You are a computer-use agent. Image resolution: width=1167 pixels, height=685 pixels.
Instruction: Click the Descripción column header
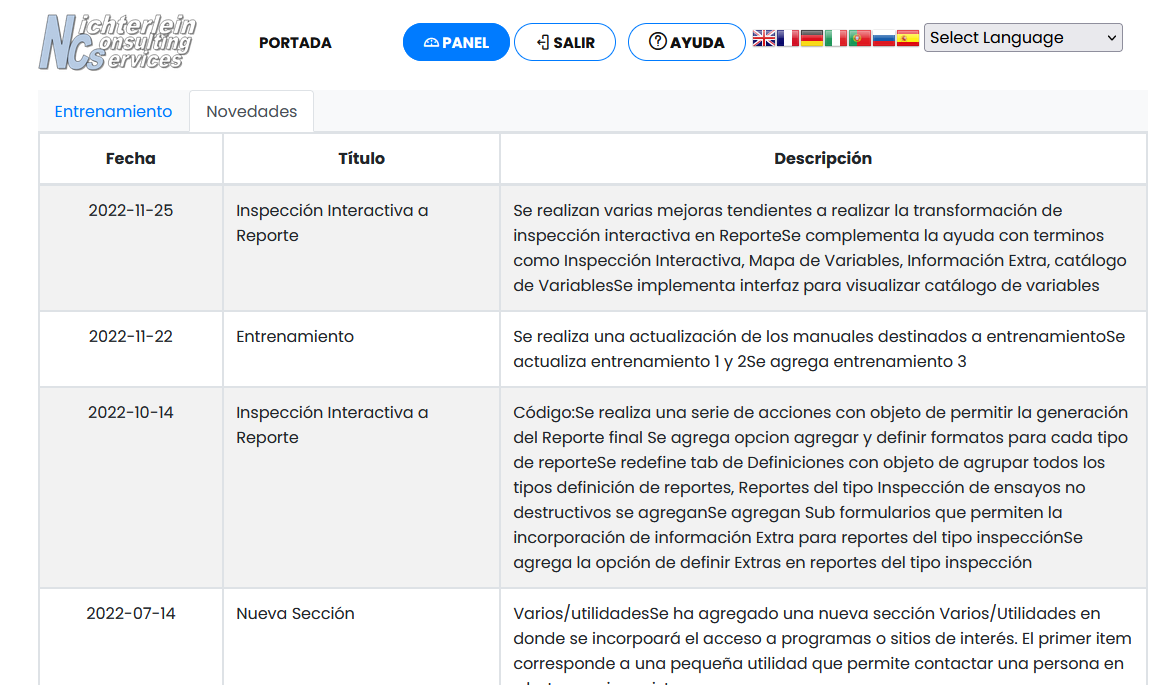tap(822, 159)
